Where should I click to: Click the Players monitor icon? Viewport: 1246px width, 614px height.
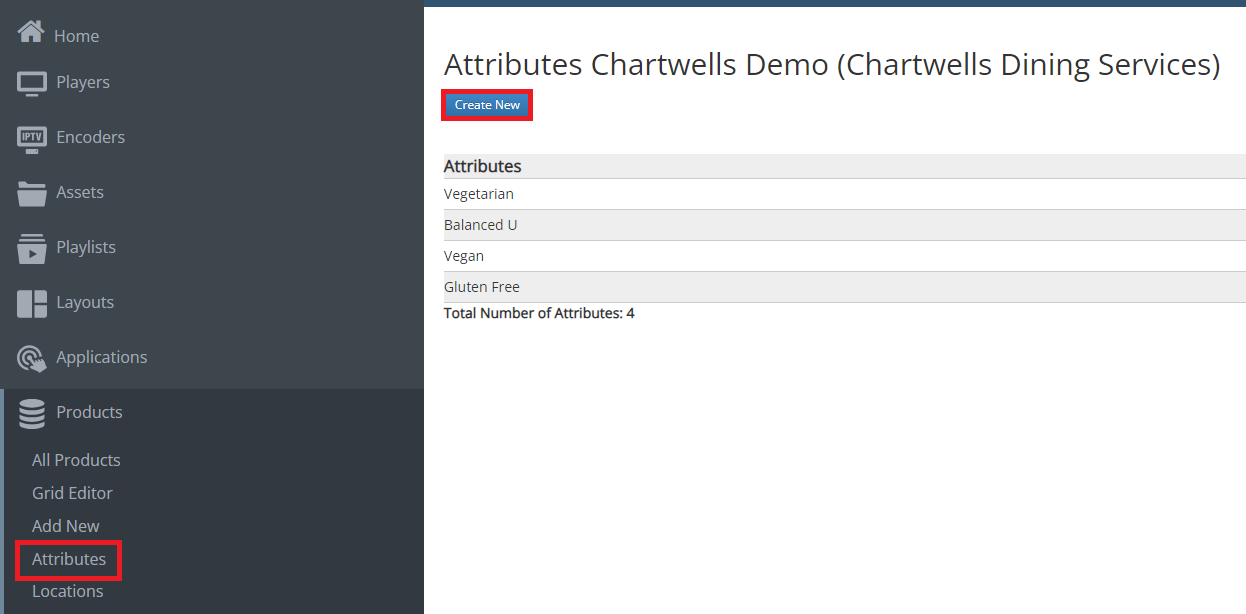click(x=32, y=83)
